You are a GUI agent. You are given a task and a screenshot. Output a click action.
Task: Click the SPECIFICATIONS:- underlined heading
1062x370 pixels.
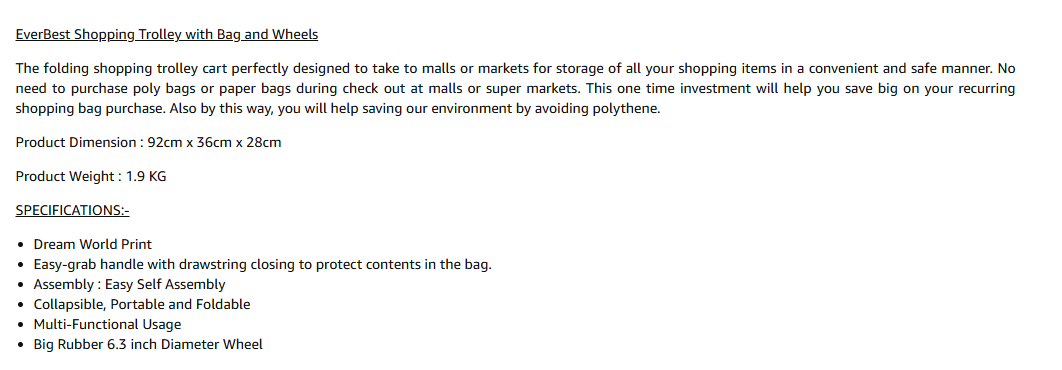pos(72,210)
